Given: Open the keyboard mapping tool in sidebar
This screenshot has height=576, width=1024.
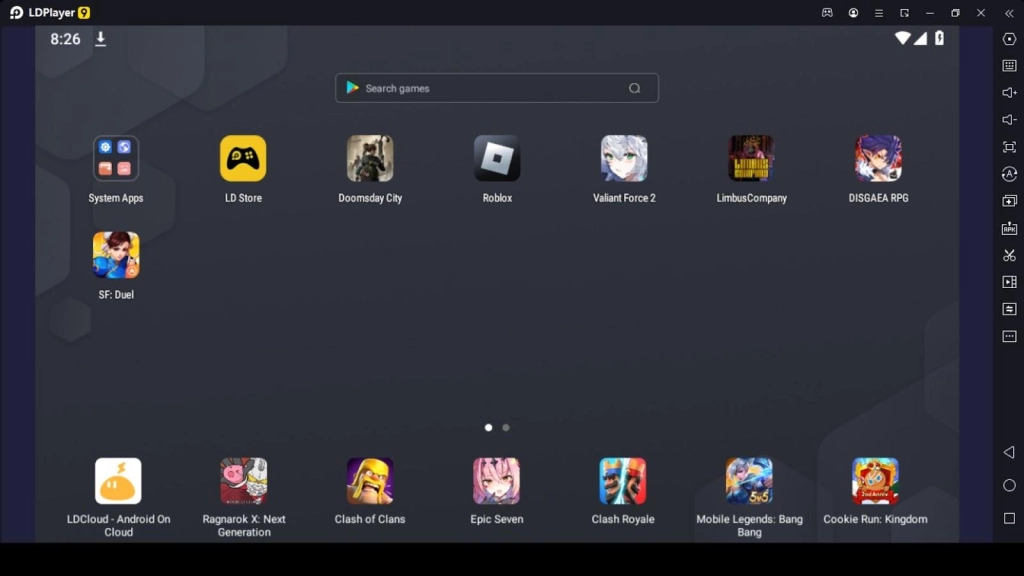Looking at the screenshot, I should (x=1009, y=66).
